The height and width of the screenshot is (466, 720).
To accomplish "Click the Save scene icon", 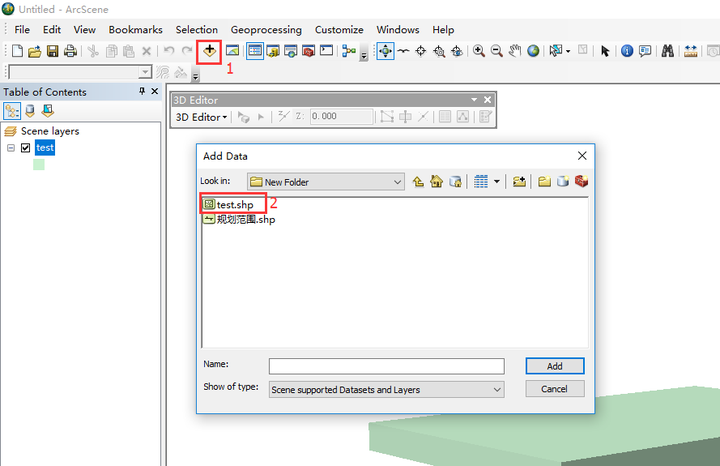I will [53, 51].
